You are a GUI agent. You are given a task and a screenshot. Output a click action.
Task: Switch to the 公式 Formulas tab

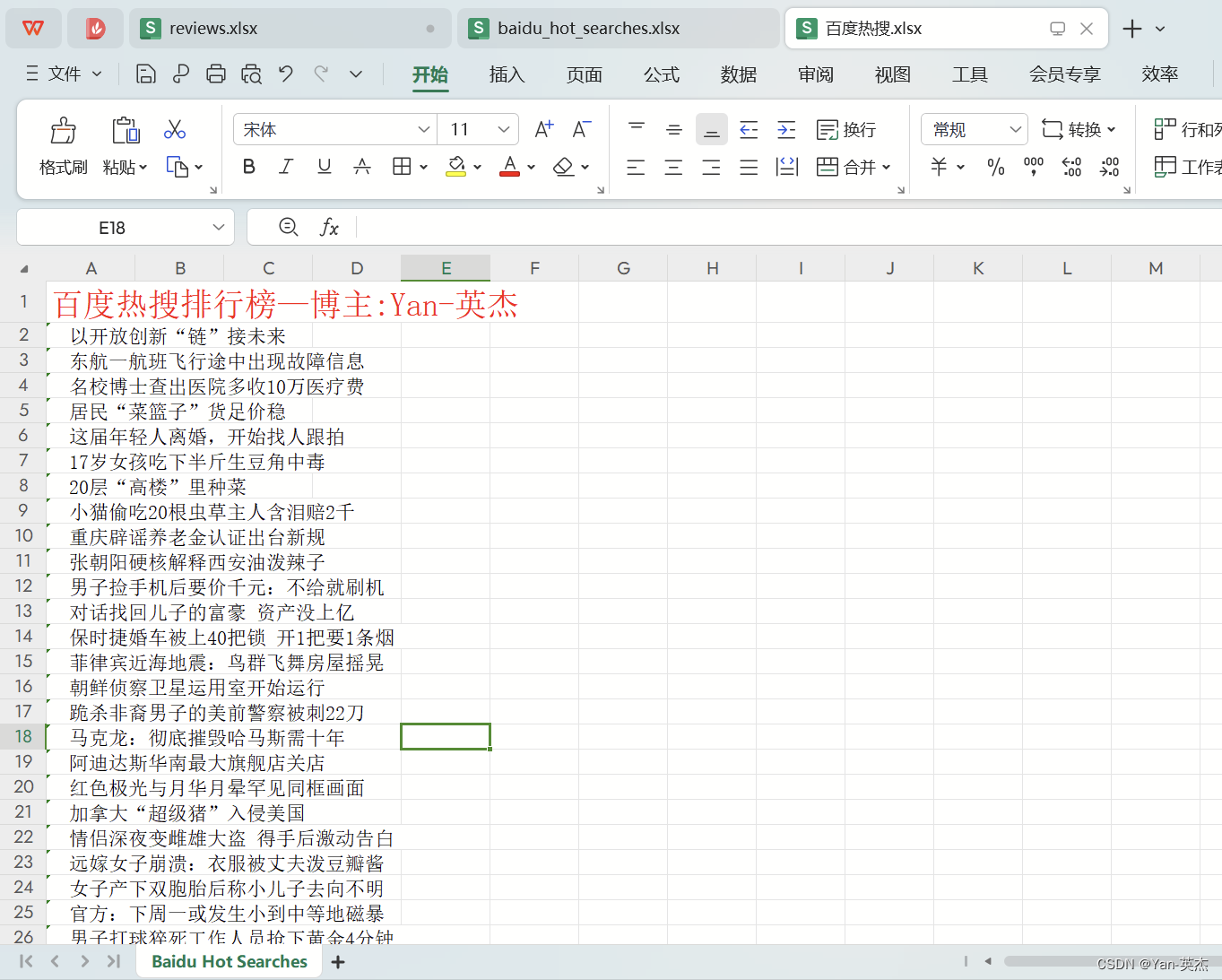coord(662,74)
